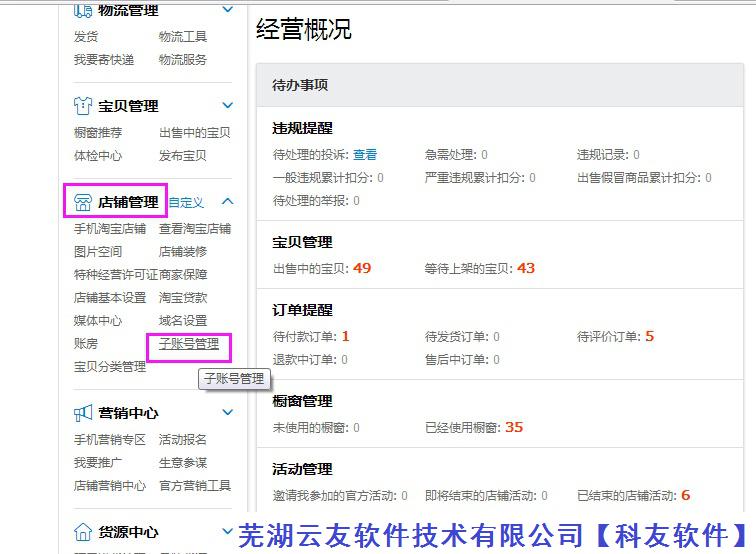Screen dimensions: 756x554
Task: Open 账房 link
Action: click(86, 344)
